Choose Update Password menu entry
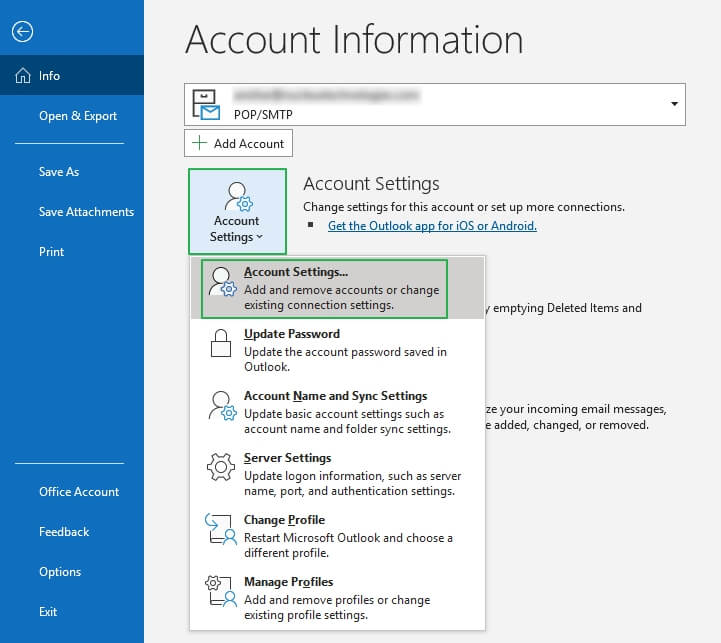Viewport: 721px width, 643px height. (337, 350)
